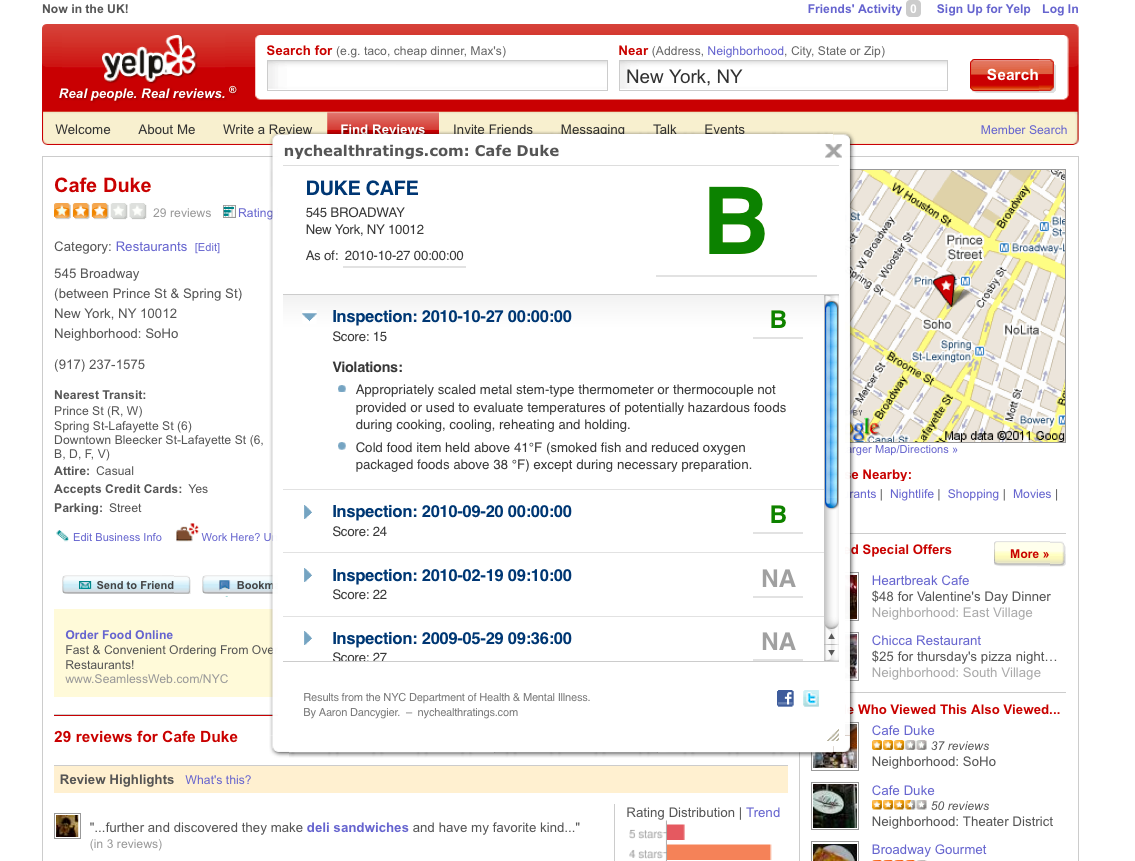Click the Near location field
This screenshot has height=861, width=1135.
pyautogui.click(x=783, y=76)
